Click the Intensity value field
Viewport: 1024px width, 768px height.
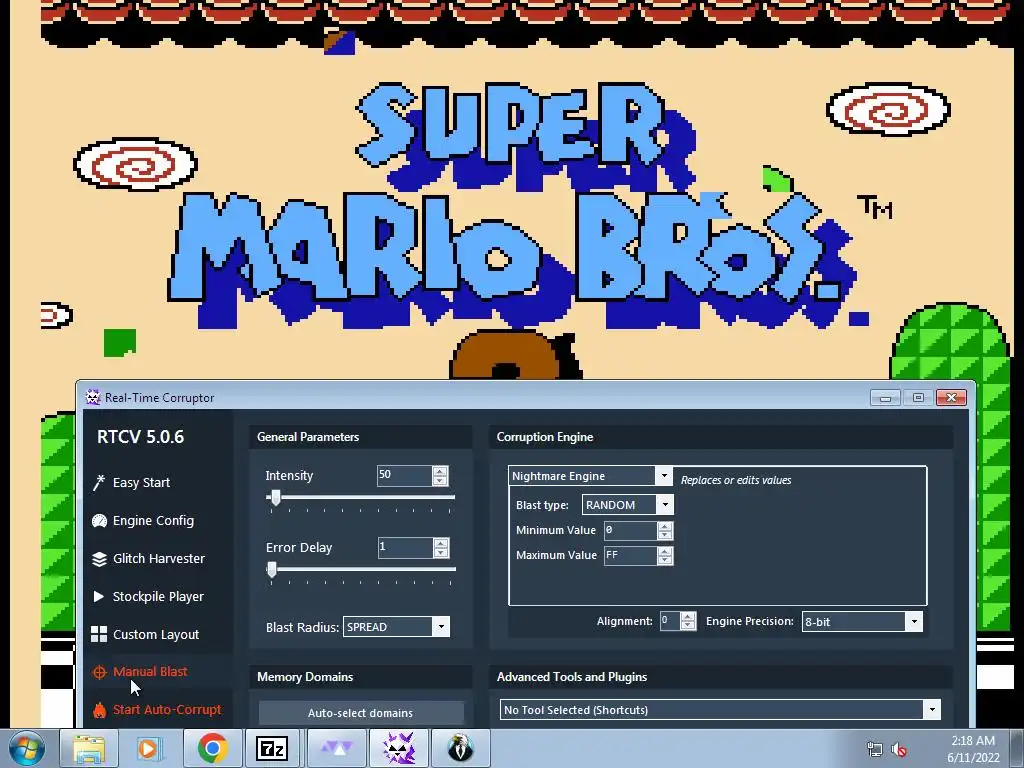click(405, 475)
